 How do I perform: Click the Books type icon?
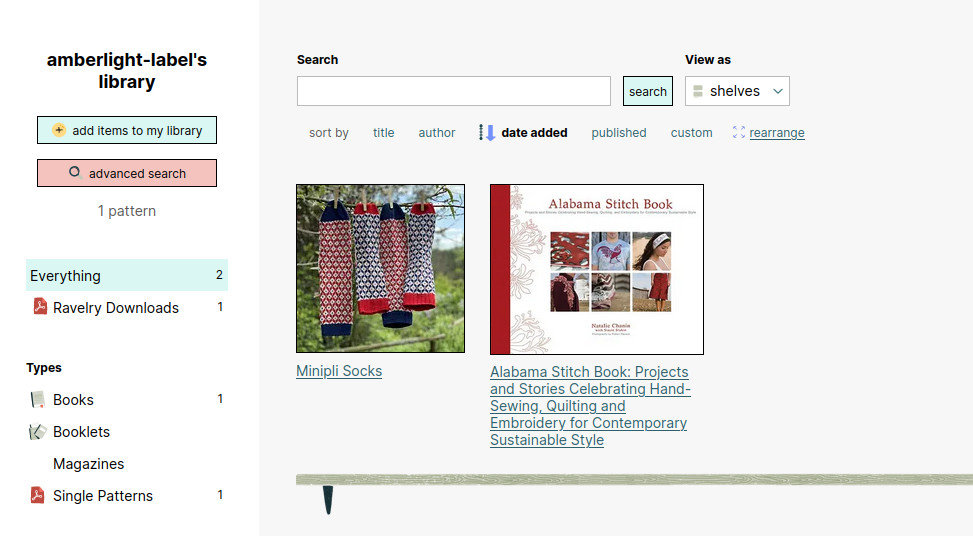tap(37, 399)
